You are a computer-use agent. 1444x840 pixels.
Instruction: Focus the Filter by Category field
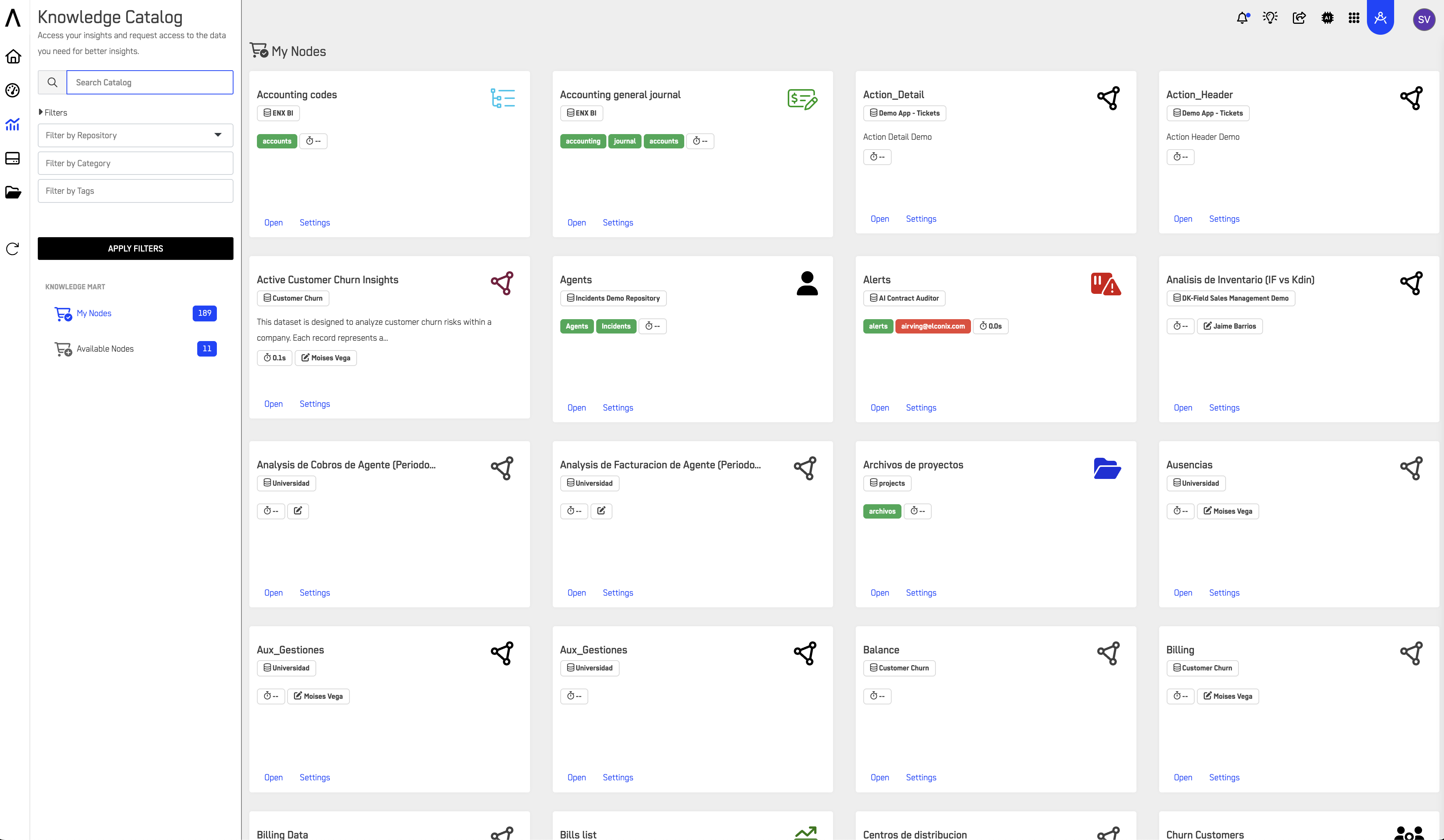coord(135,163)
